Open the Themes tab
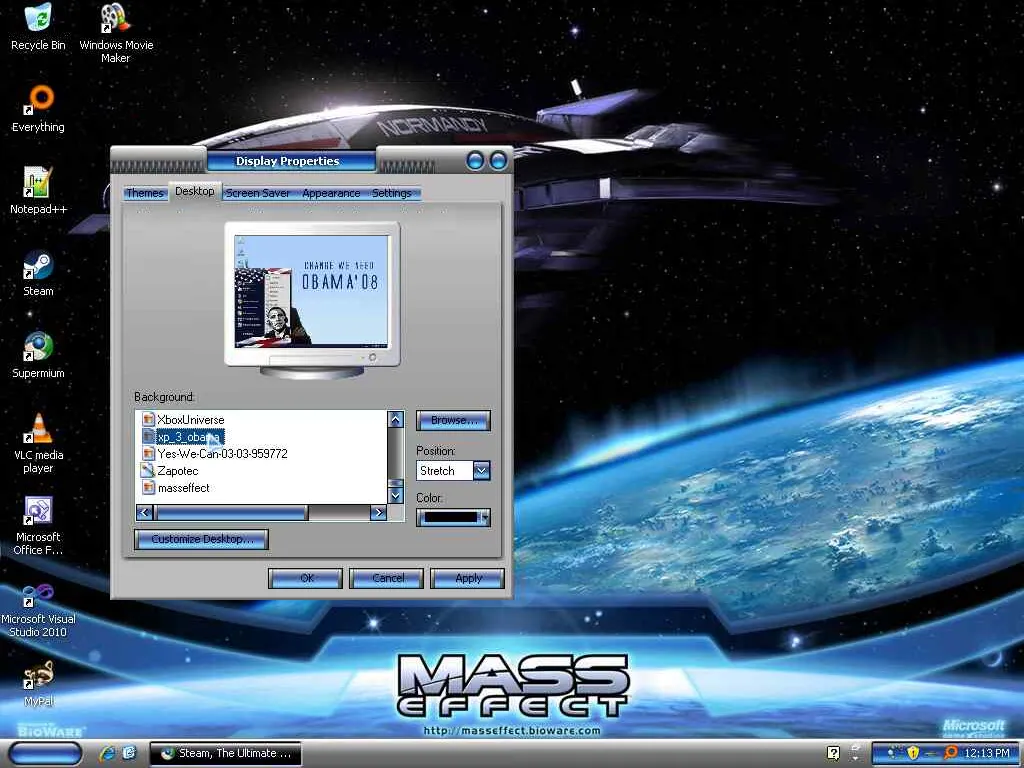The image size is (1024, 768). click(x=144, y=193)
